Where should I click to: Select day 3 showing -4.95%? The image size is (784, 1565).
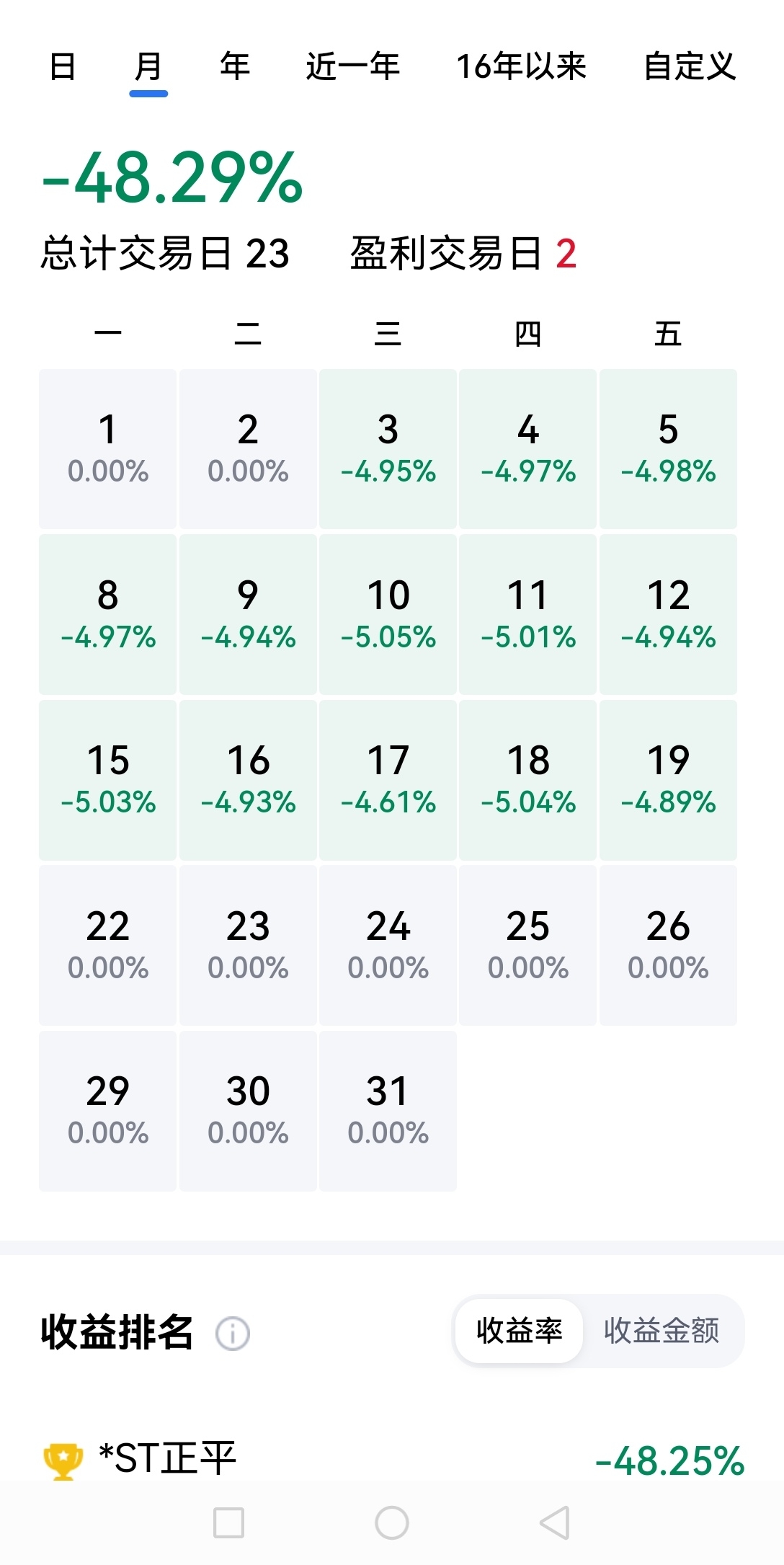tap(388, 448)
